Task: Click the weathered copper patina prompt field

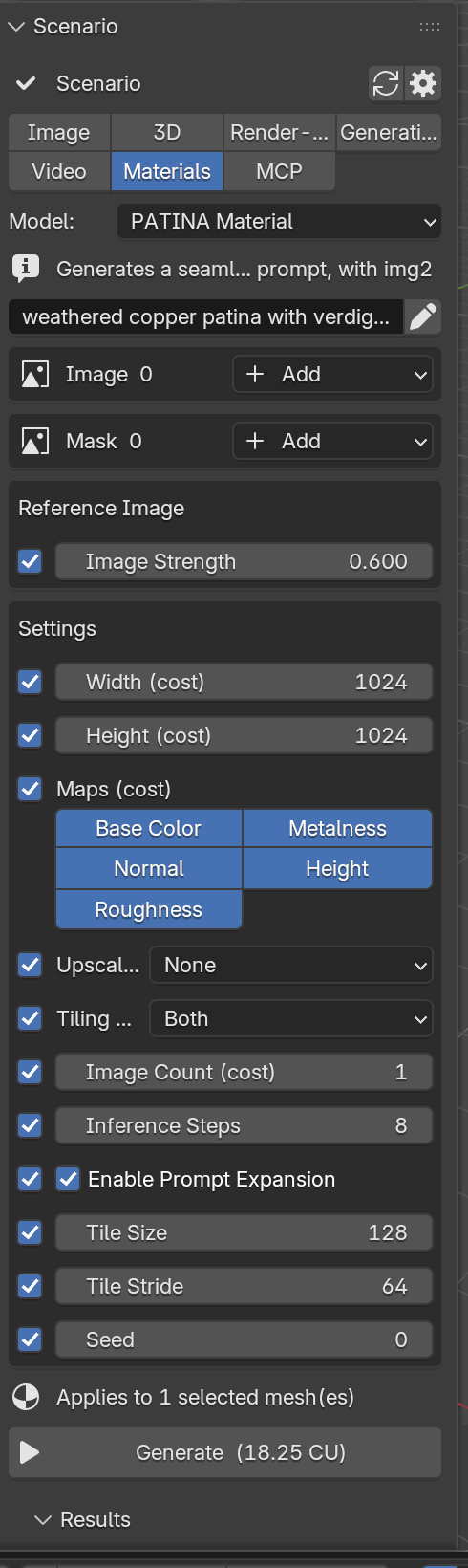Action: coord(206,316)
